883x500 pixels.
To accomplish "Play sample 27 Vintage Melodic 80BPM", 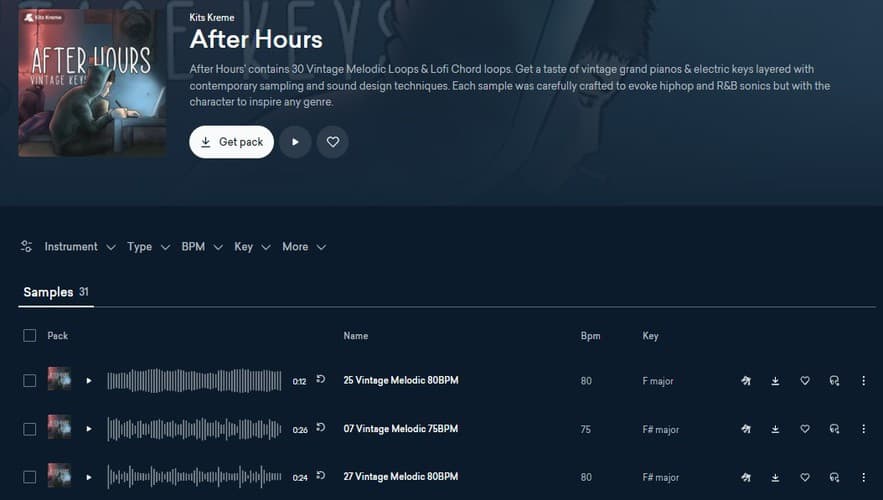I will [x=89, y=477].
